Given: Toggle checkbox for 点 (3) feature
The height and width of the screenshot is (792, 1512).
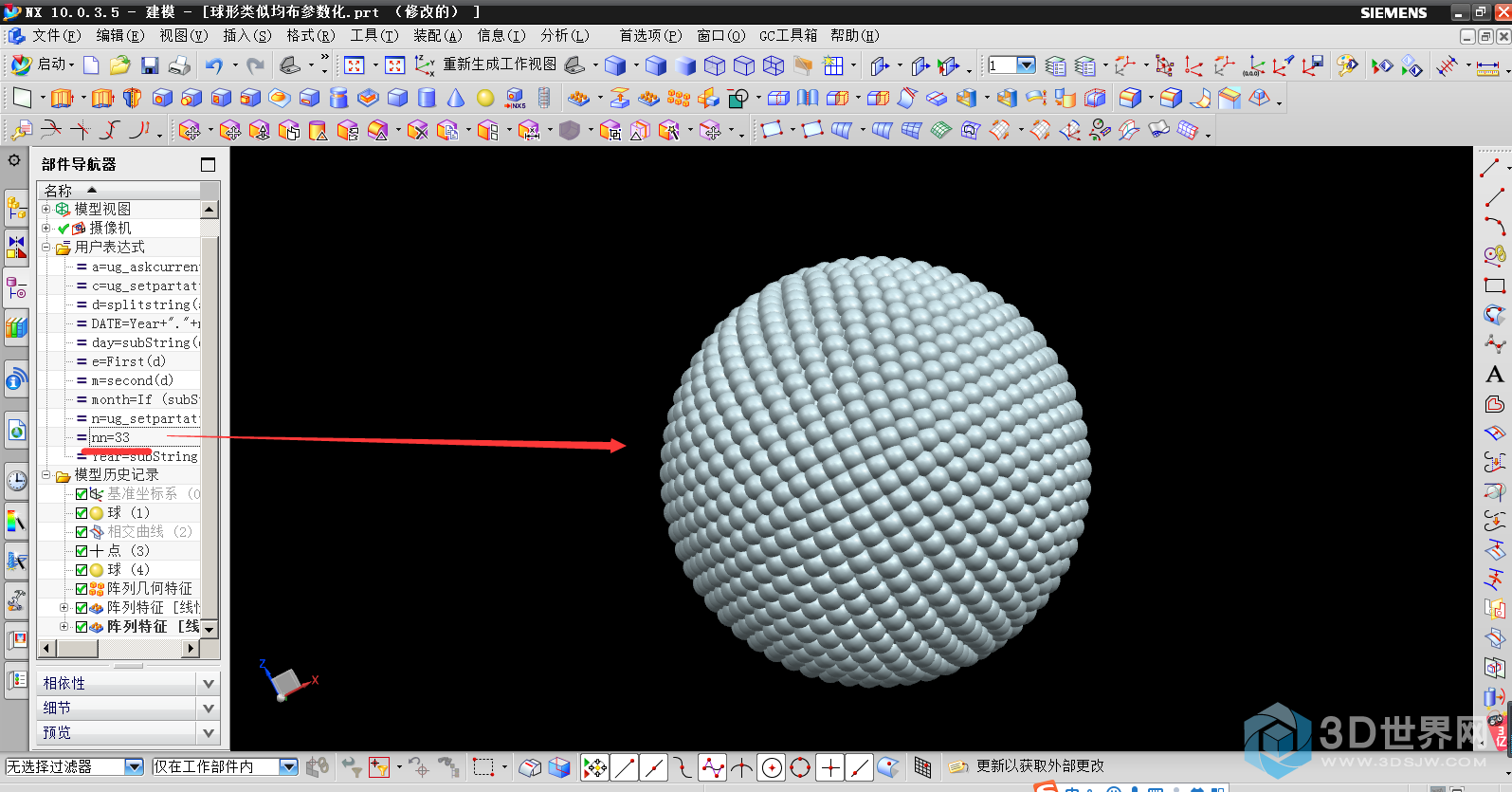Looking at the screenshot, I should click(x=82, y=550).
